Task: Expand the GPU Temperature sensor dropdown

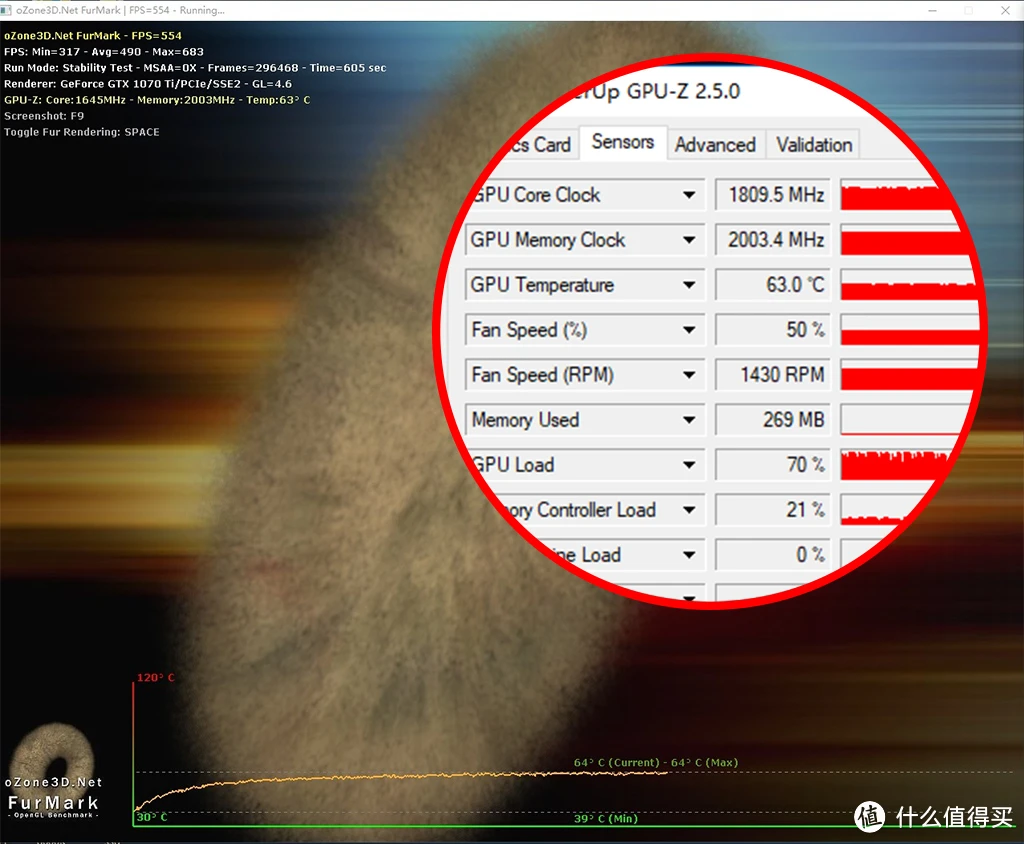Action: (x=689, y=285)
